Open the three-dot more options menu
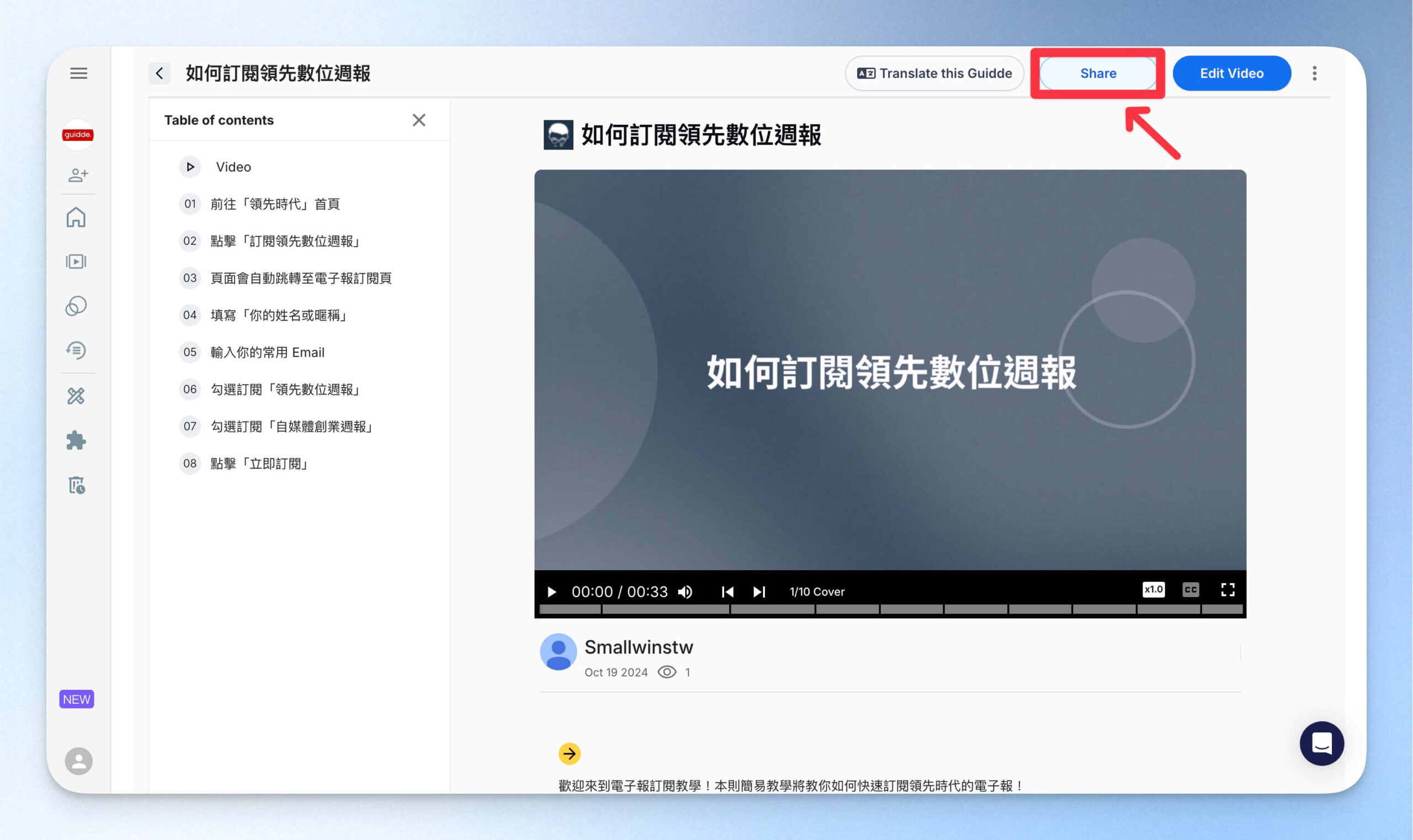1413x840 pixels. pos(1315,73)
